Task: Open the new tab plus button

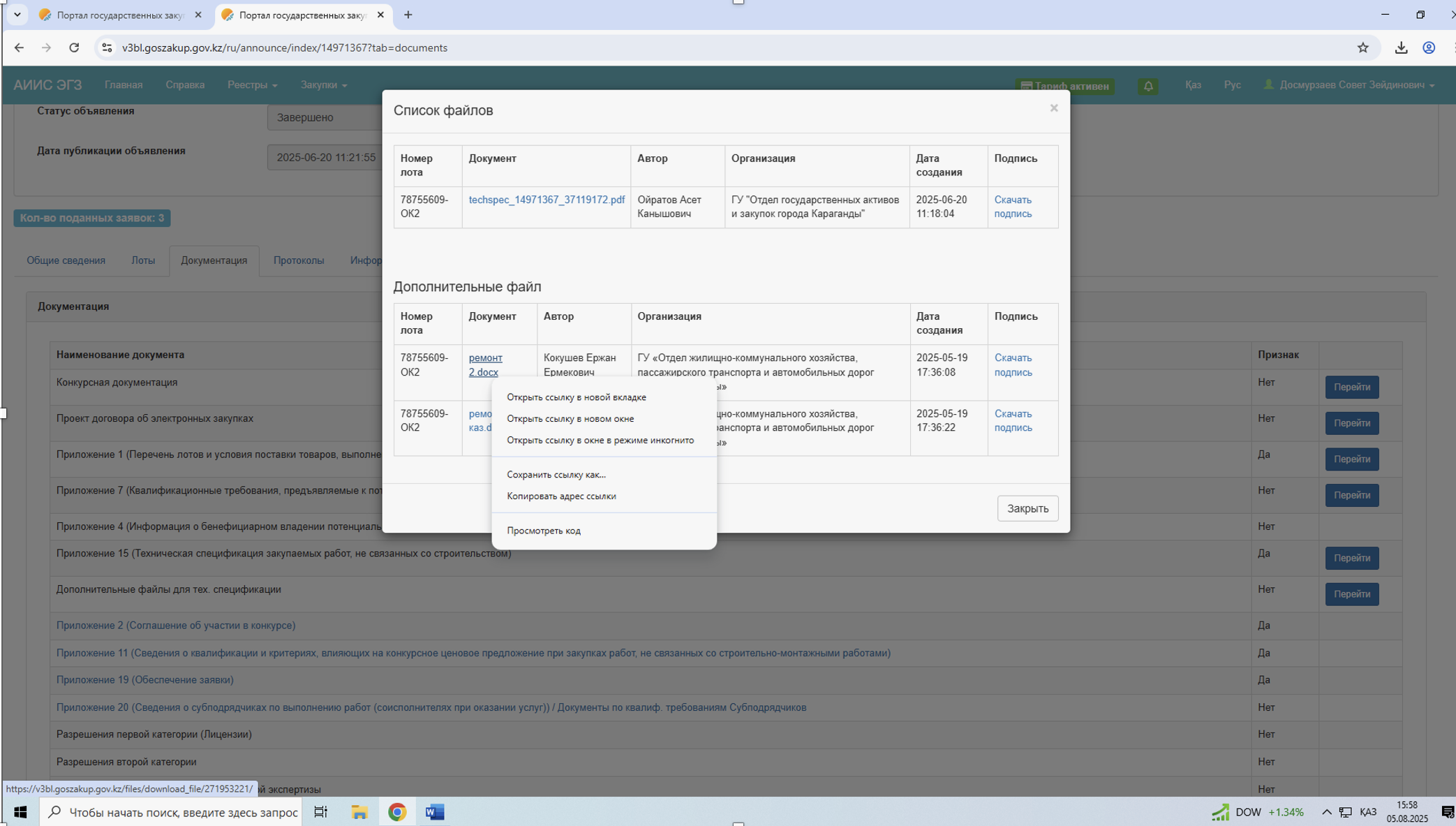Action: pyautogui.click(x=408, y=15)
